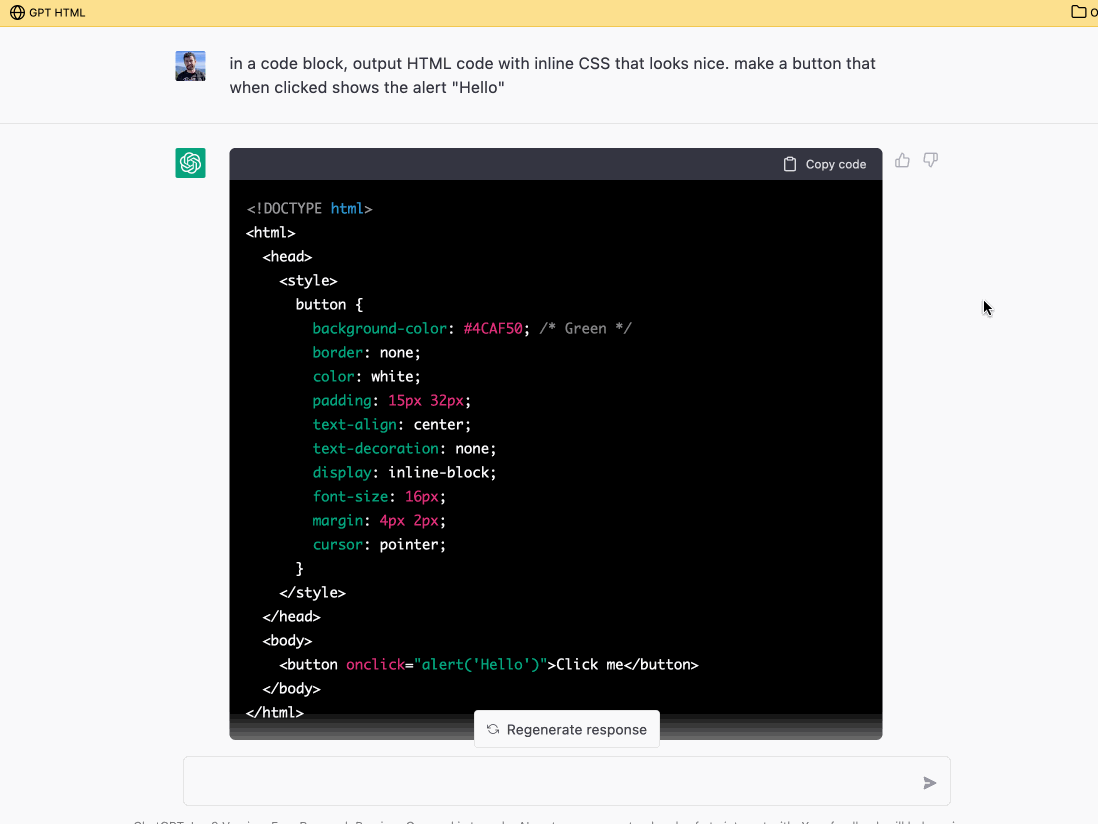Click the thumbs down icon
Screen dimensions: 1098x824
click(930, 160)
